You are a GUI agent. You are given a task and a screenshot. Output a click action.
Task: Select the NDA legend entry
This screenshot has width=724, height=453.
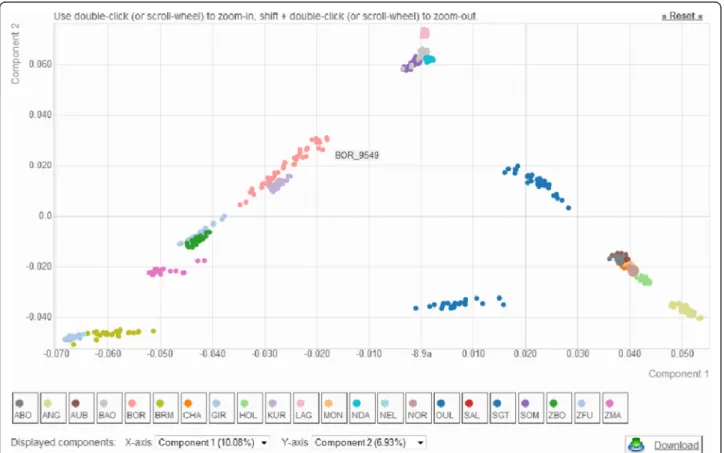pyautogui.click(x=362, y=408)
